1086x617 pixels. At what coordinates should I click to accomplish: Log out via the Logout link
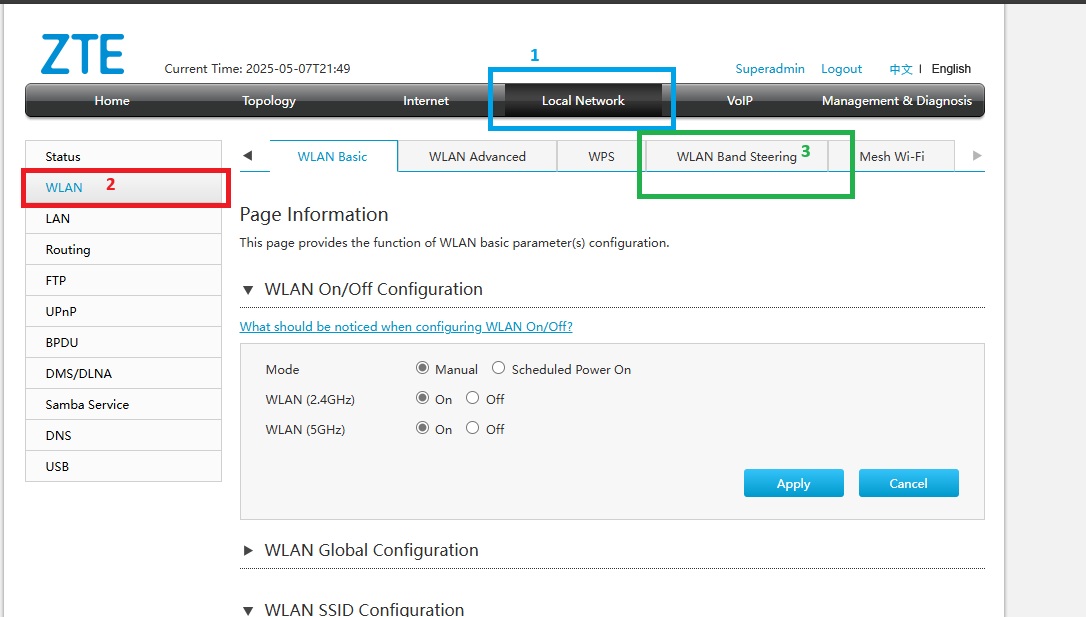pyautogui.click(x=841, y=69)
